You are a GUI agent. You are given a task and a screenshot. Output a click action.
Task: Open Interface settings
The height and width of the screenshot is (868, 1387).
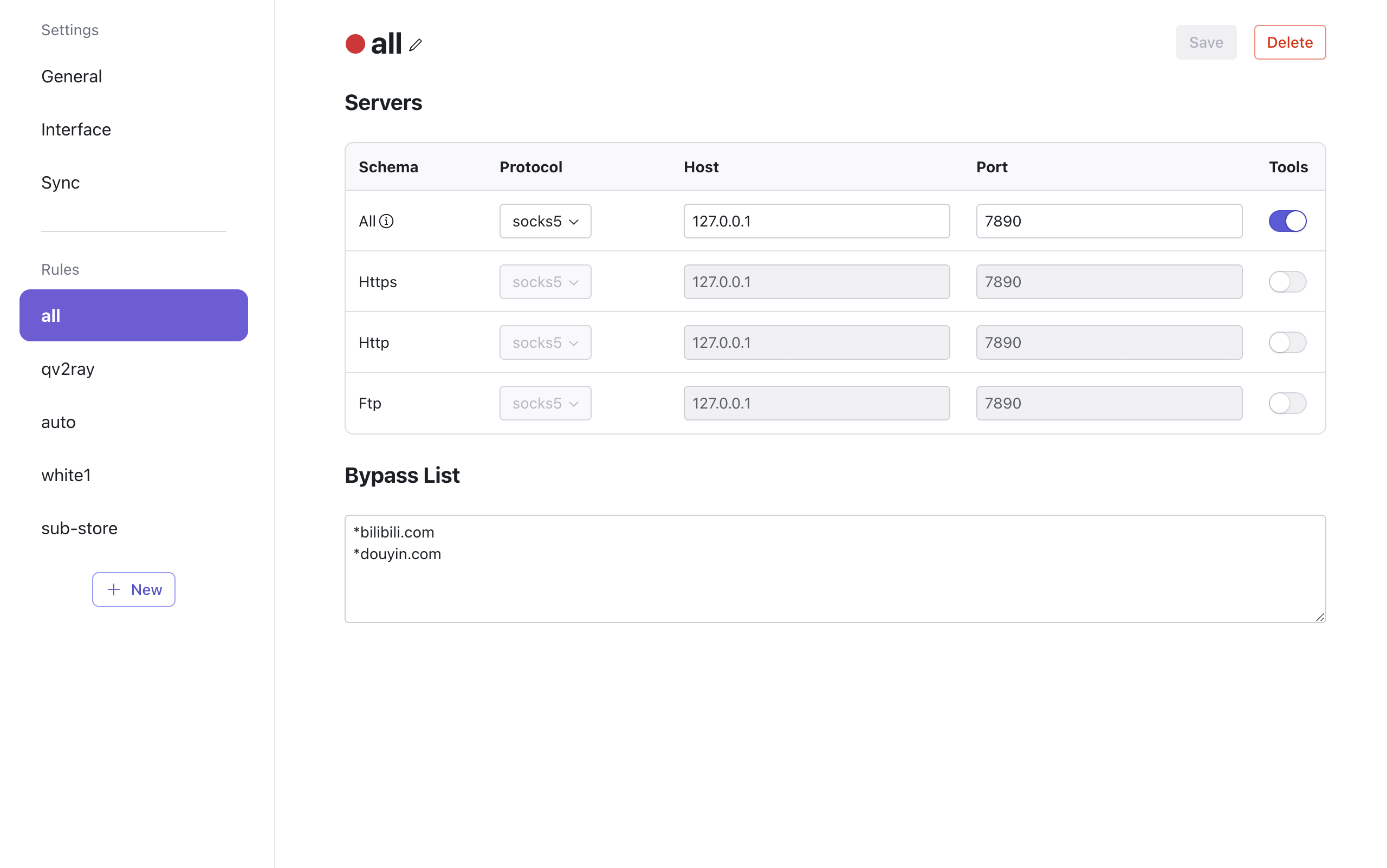coord(76,129)
